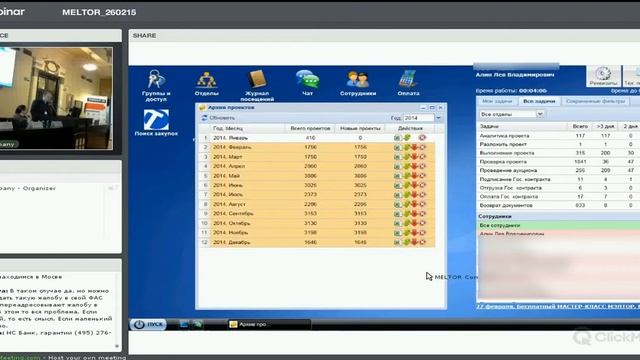The height and width of the screenshot is (360, 640).
Task: Click the red circular icon for 2014, Июль
Action: click(422, 195)
